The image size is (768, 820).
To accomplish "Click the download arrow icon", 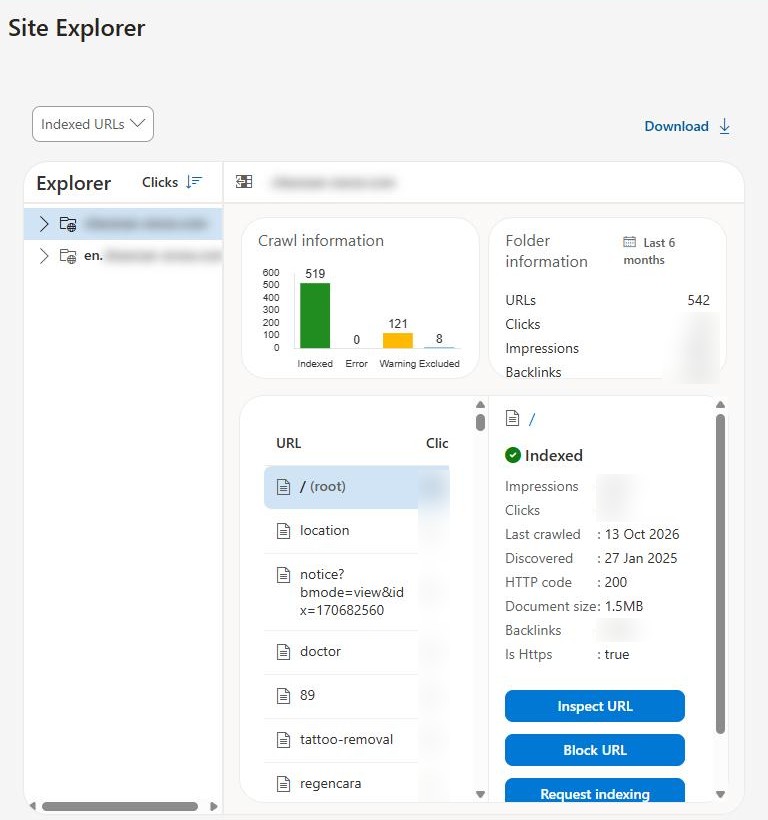I will click(725, 126).
